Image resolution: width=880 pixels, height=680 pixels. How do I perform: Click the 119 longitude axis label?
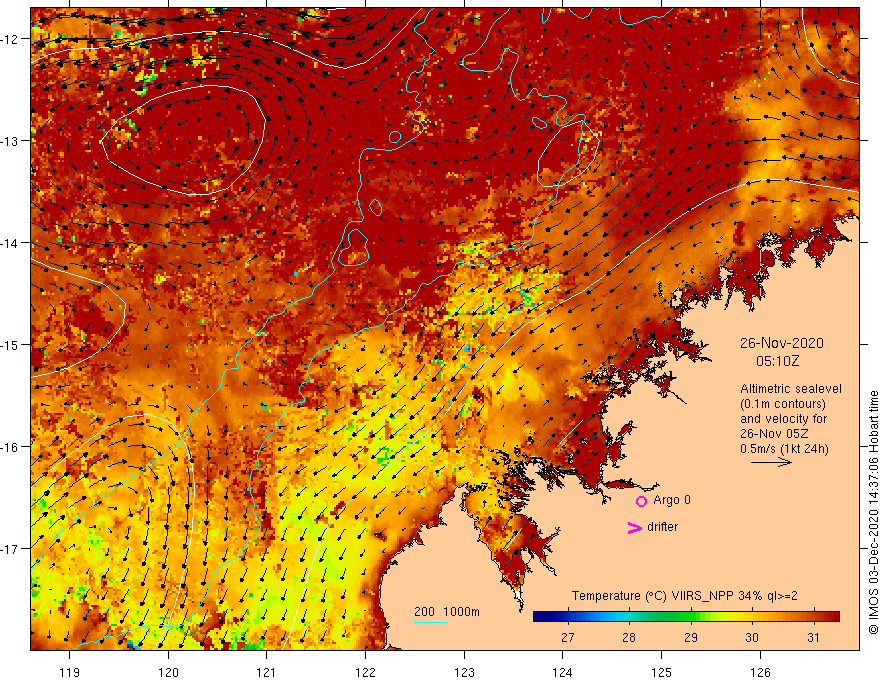pyautogui.click(x=70, y=672)
